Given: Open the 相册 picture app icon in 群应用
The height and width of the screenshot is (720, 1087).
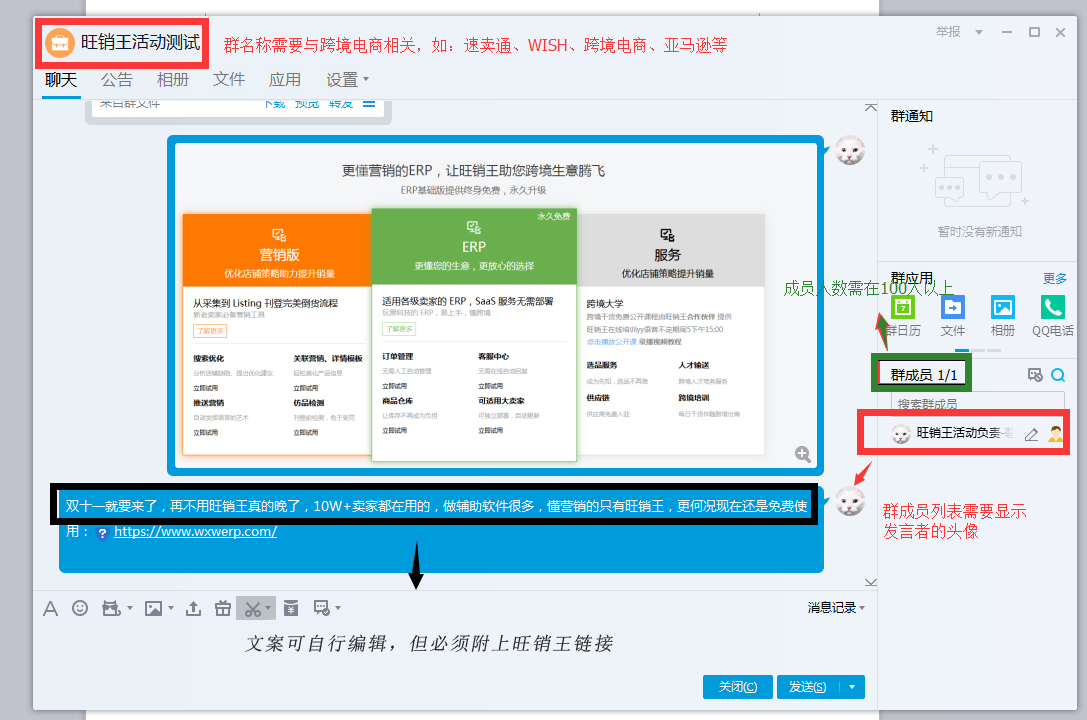Looking at the screenshot, I should (1002, 307).
